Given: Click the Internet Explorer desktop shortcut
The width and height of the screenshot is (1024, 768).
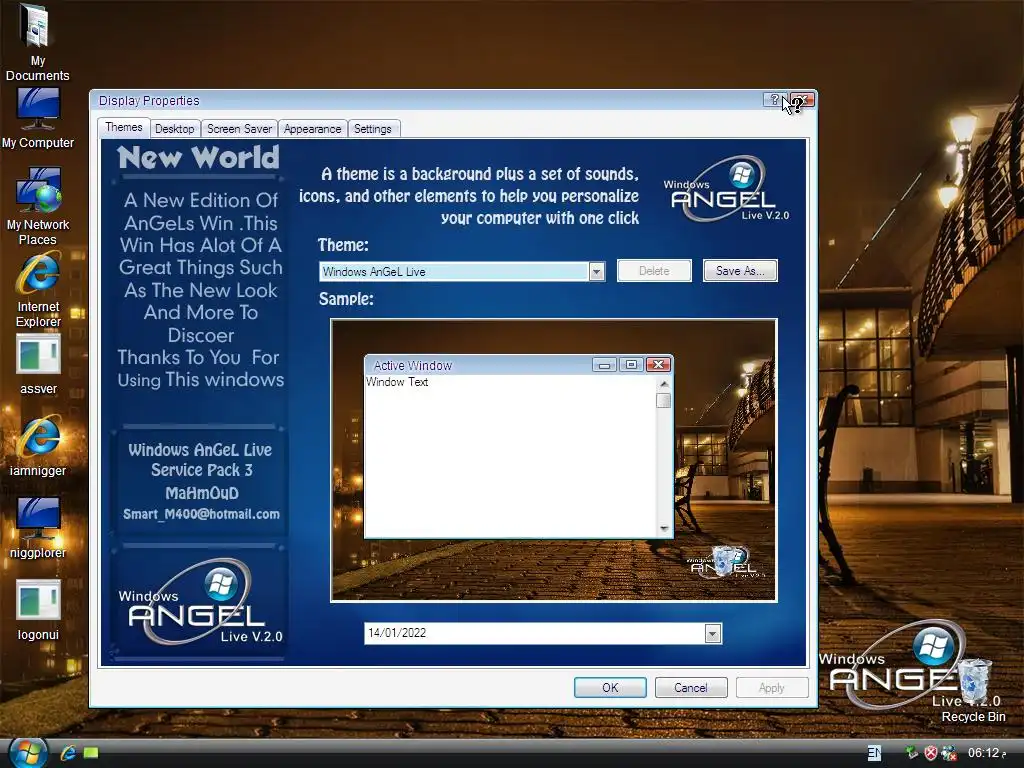Looking at the screenshot, I should (38, 291).
